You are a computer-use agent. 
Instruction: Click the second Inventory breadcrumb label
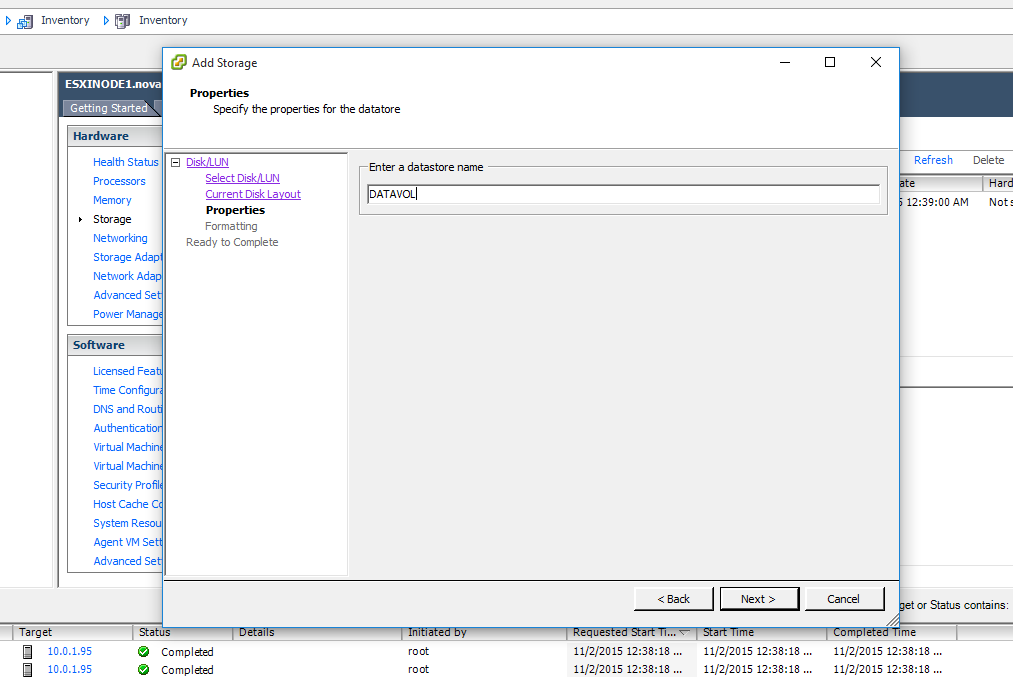click(163, 21)
